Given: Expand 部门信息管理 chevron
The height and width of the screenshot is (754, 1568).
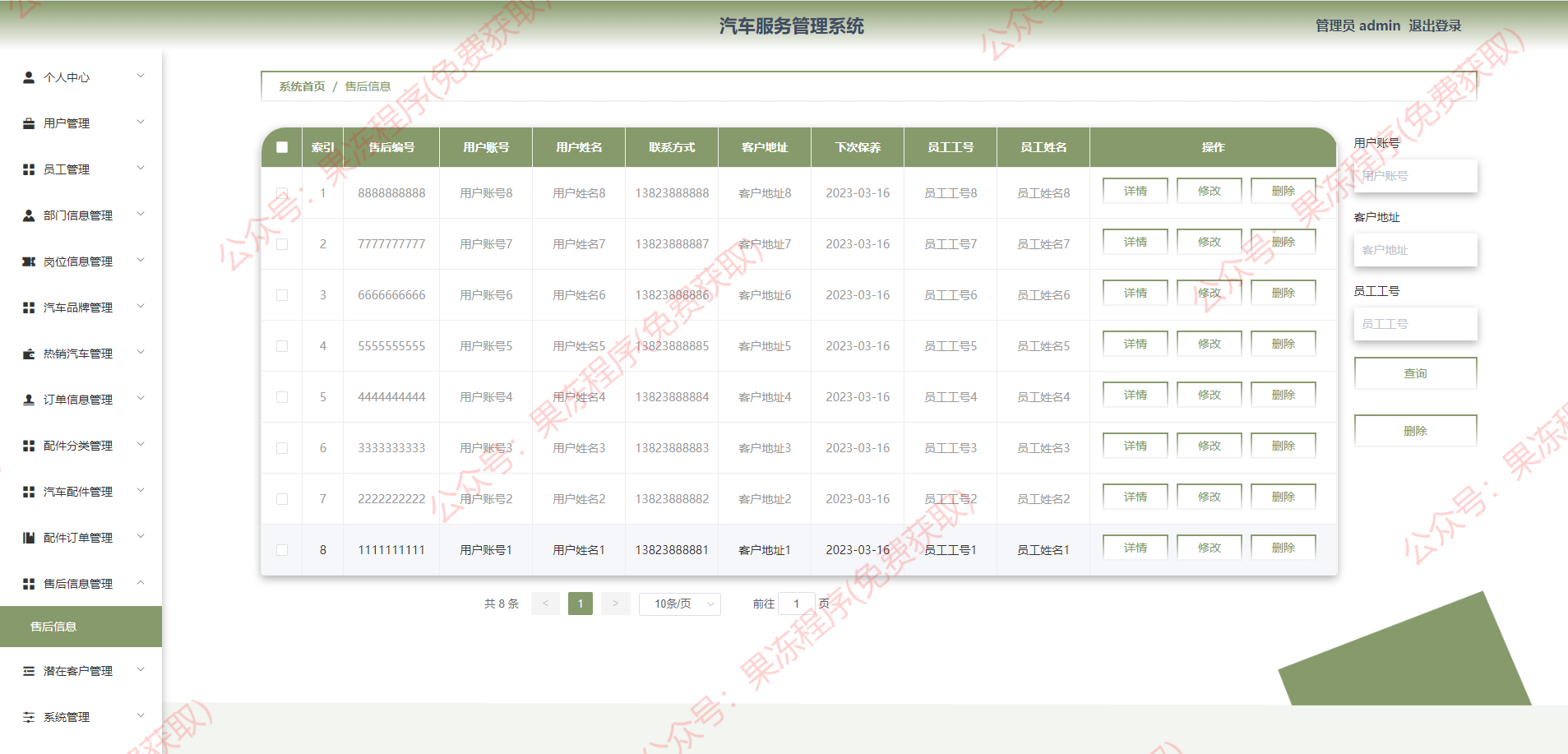Looking at the screenshot, I should [x=141, y=215].
